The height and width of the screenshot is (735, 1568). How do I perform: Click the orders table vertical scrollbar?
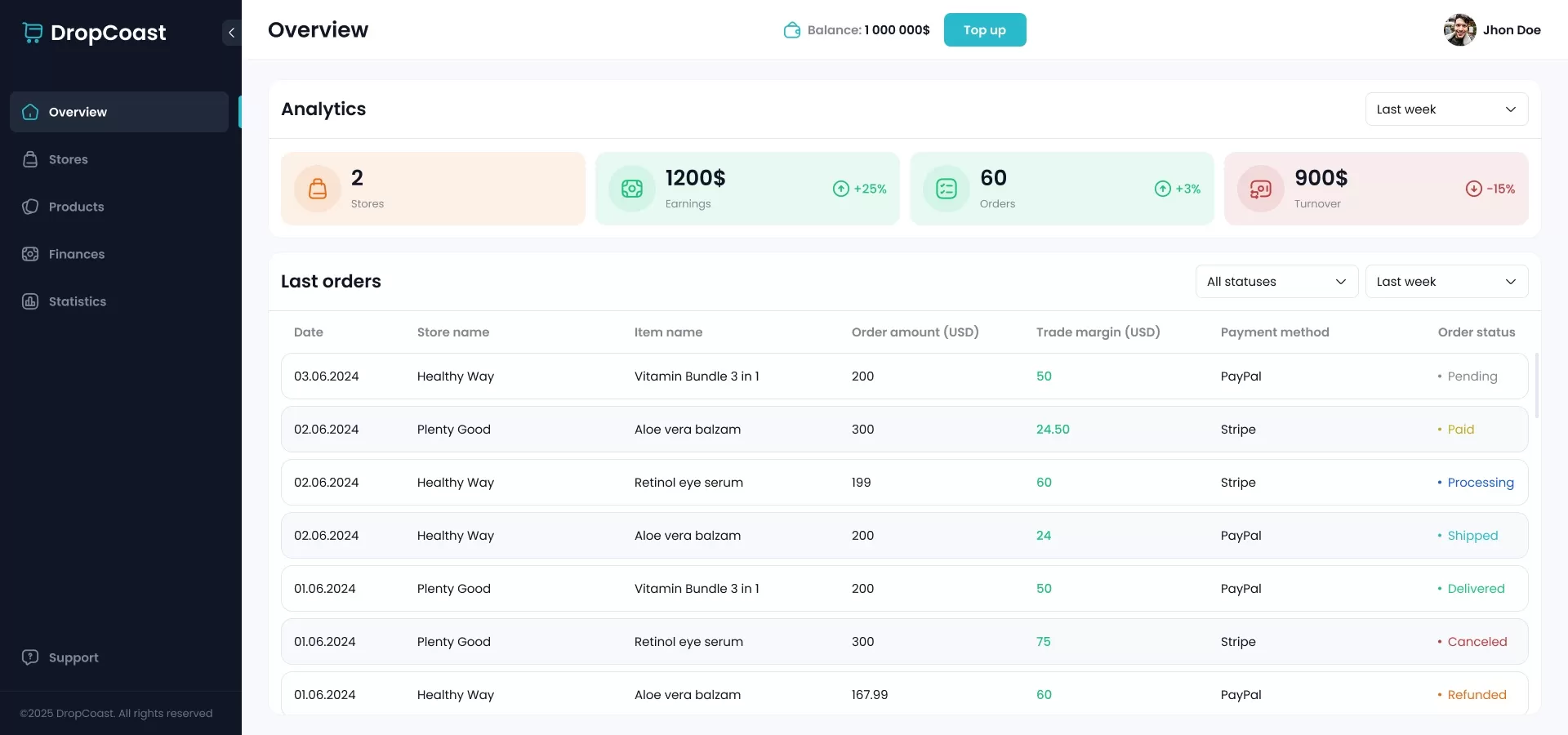click(1537, 385)
